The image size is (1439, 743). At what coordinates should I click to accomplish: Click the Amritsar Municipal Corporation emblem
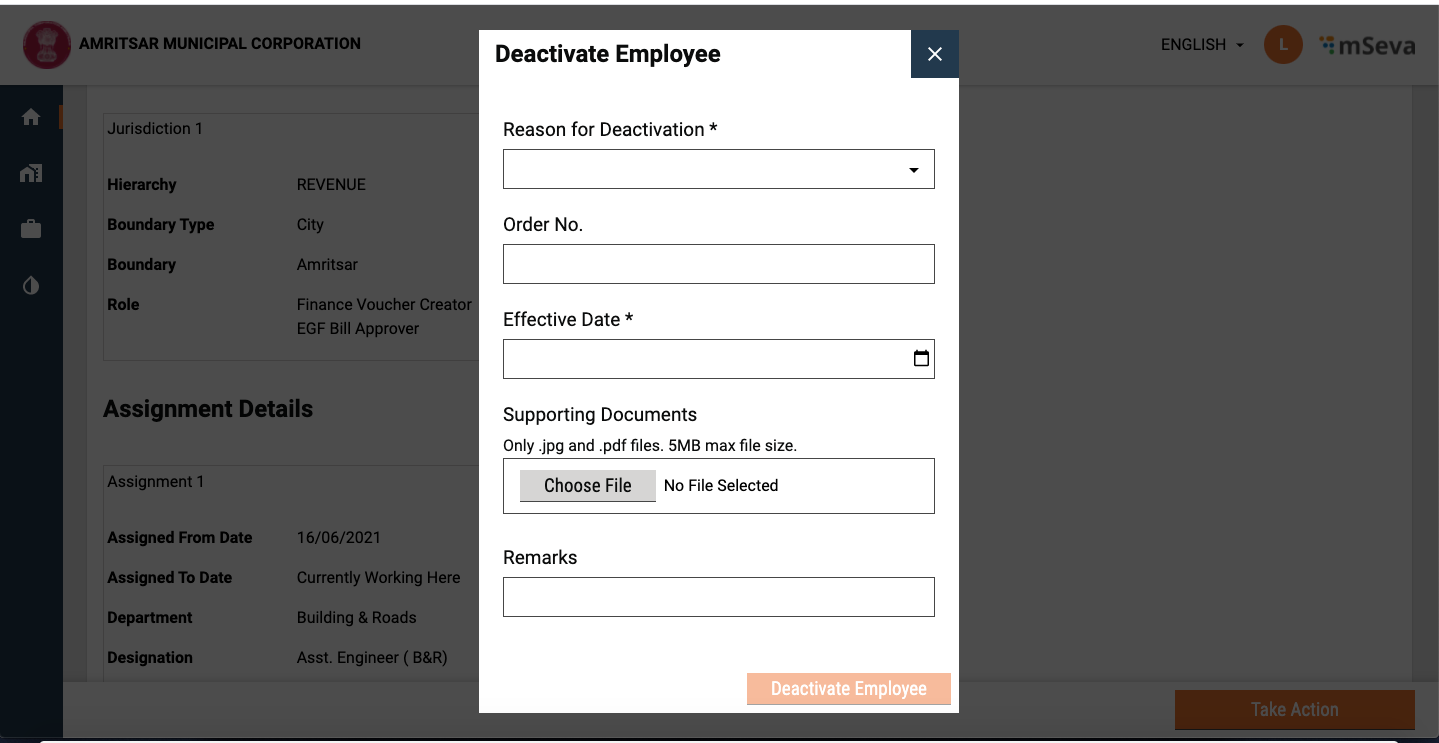[47, 45]
